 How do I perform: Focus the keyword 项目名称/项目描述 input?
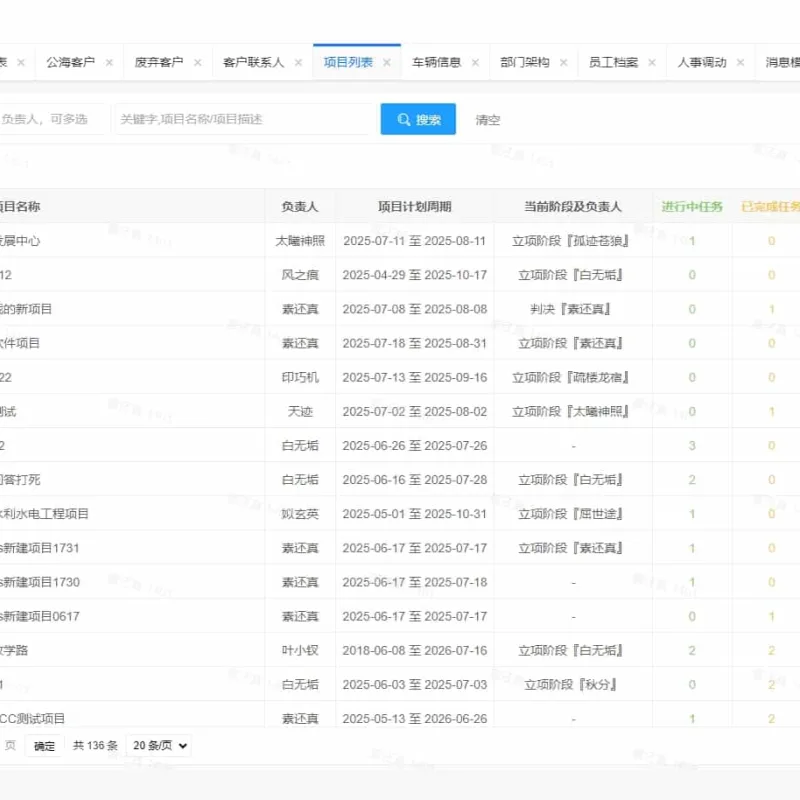[x=244, y=119]
